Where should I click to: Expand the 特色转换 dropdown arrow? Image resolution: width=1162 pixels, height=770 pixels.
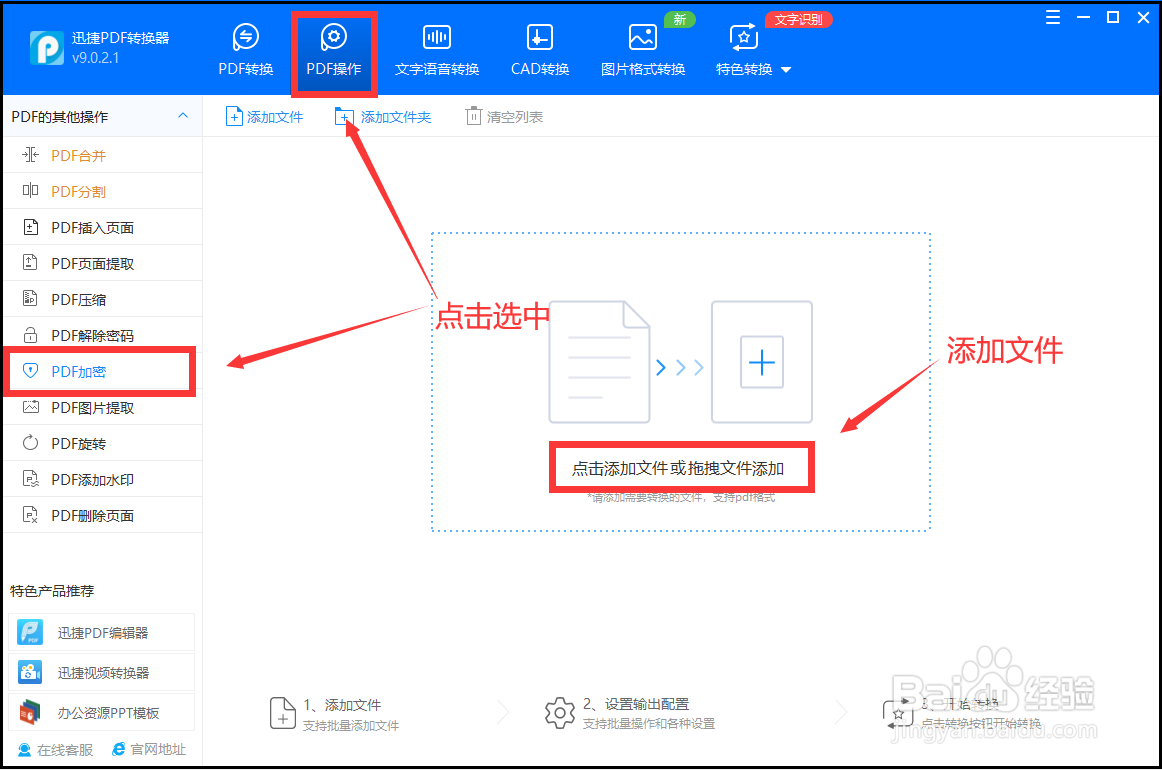pos(786,70)
